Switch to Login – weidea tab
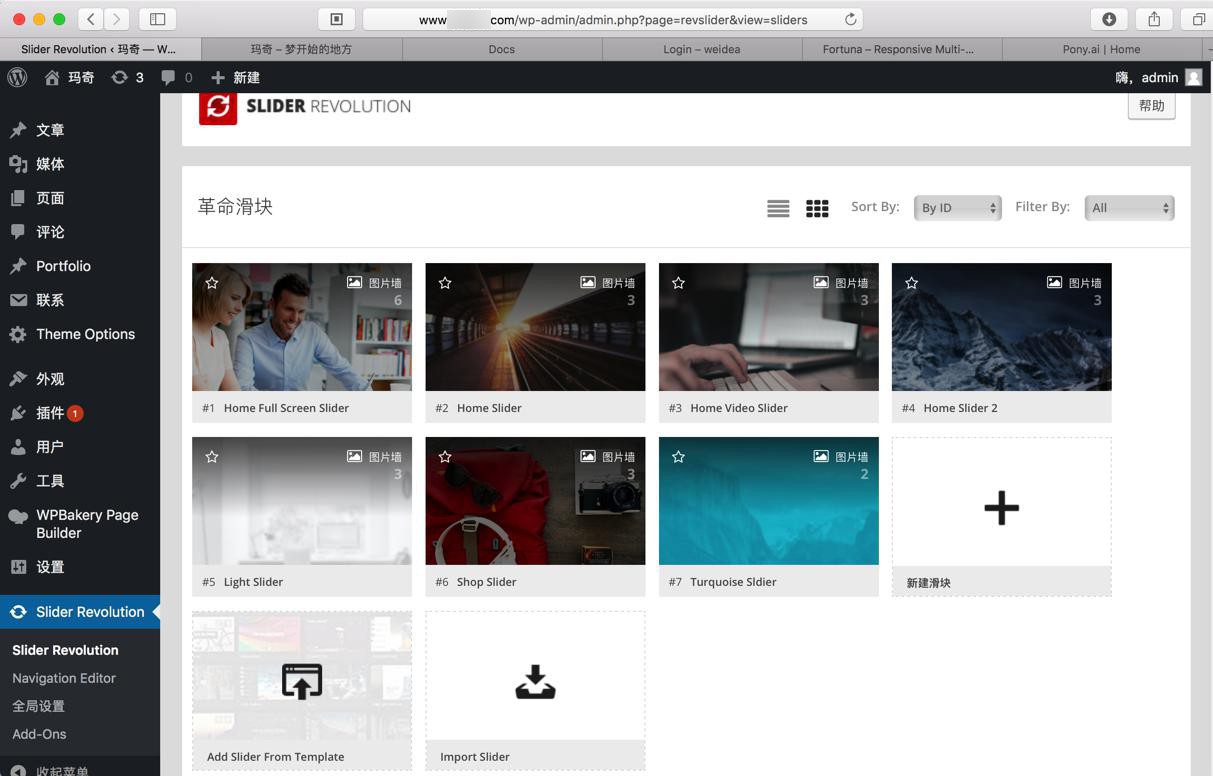The image size is (1213, 776). [702, 49]
